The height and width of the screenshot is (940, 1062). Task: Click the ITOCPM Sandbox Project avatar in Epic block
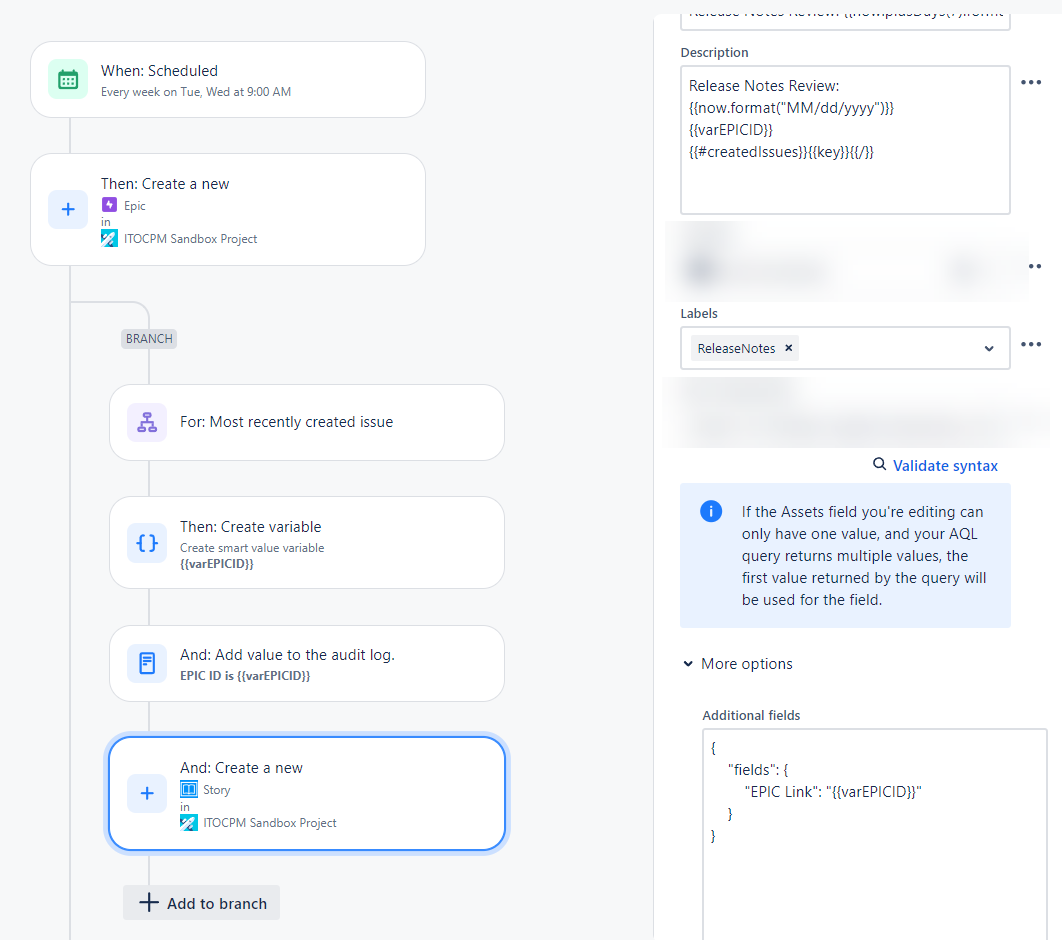[109, 239]
